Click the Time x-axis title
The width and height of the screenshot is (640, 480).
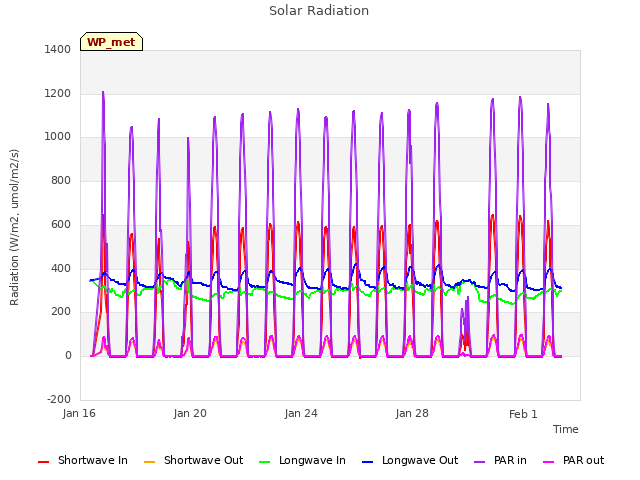click(566, 429)
